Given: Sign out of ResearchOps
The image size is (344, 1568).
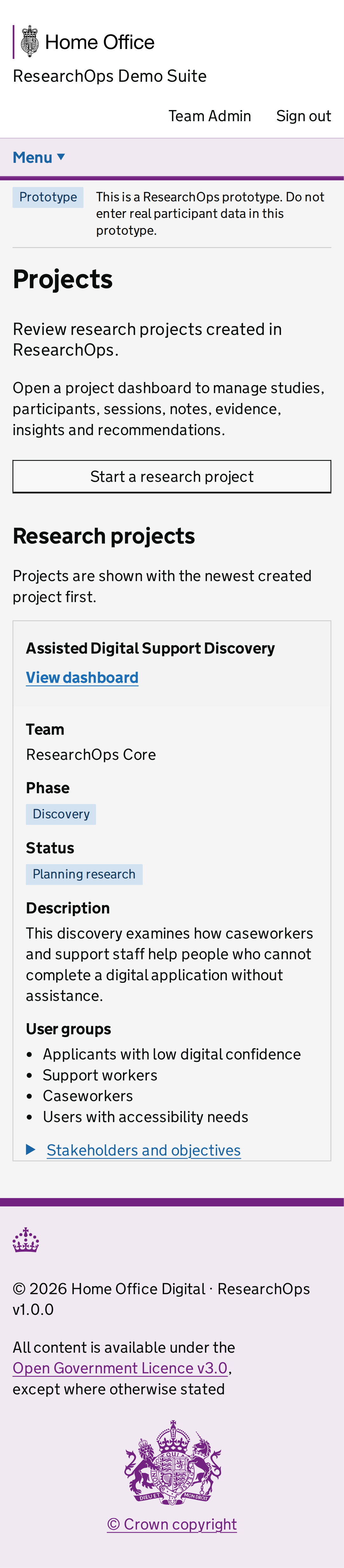Looking at the screenshot, I should point(303,116).
